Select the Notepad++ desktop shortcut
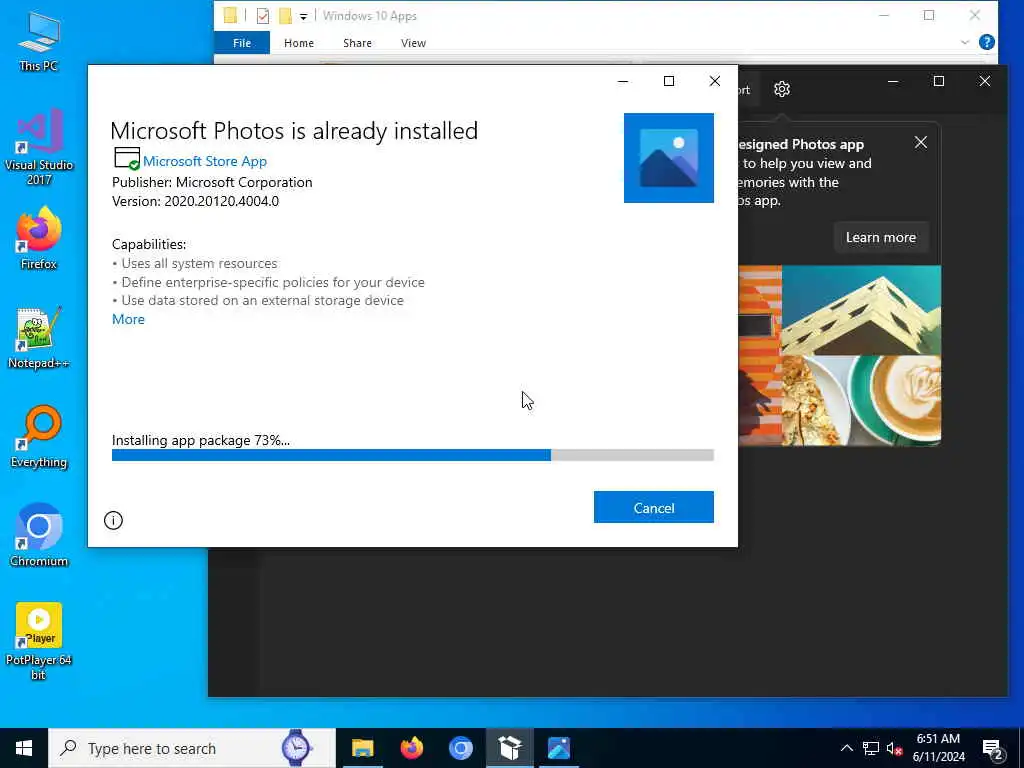The height and width of the screenshot is (768, 1024). point(39,338)
